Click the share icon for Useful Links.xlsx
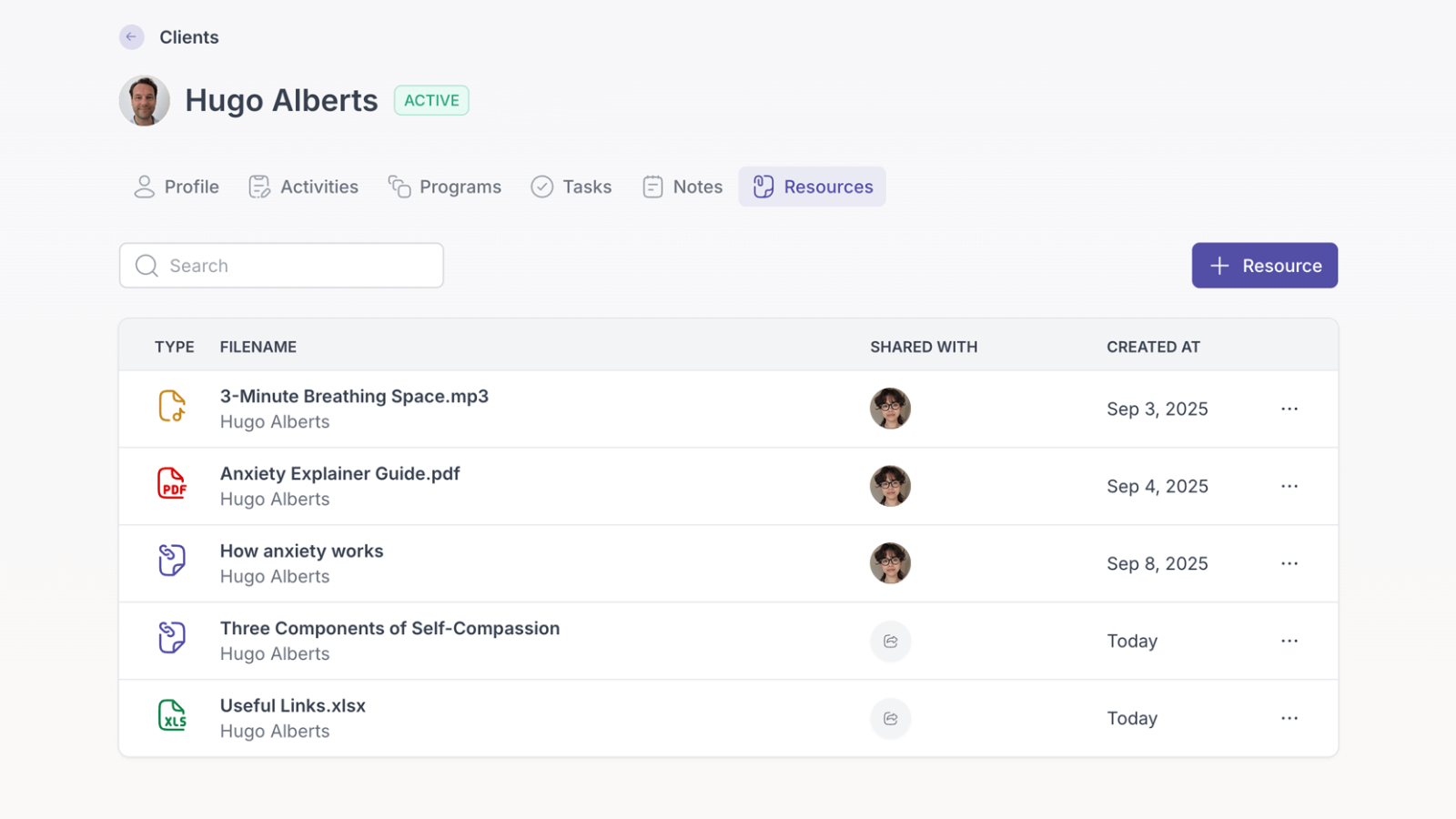This screenshot has height=819, width=1456. pyautogui.click(x=890, y=719)
